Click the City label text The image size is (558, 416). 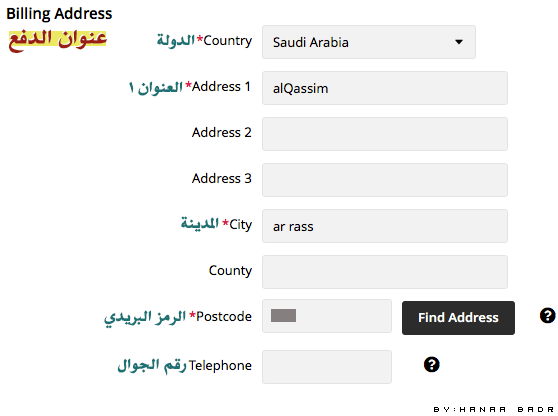(x=240, y=225)
